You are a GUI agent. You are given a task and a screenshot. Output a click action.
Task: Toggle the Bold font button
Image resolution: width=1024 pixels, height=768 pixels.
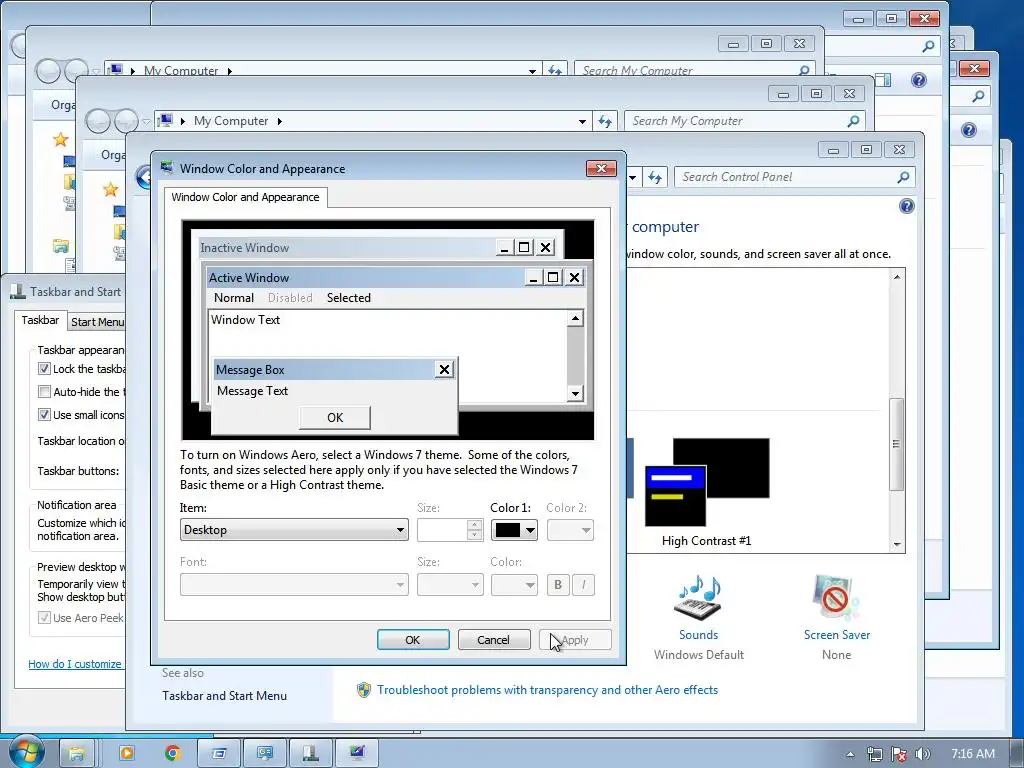558,584
